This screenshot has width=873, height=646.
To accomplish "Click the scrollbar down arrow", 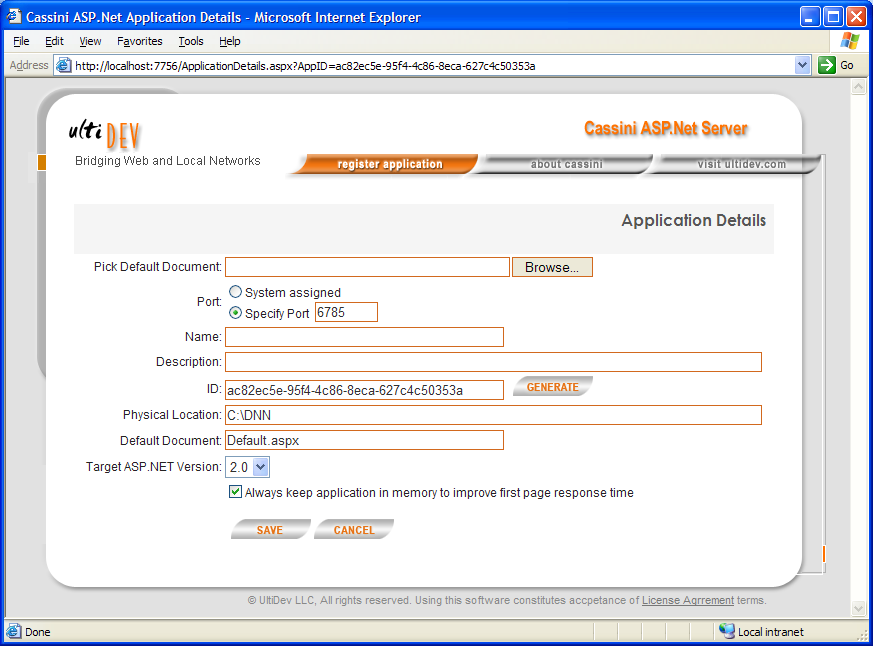I will pos(859,609).
